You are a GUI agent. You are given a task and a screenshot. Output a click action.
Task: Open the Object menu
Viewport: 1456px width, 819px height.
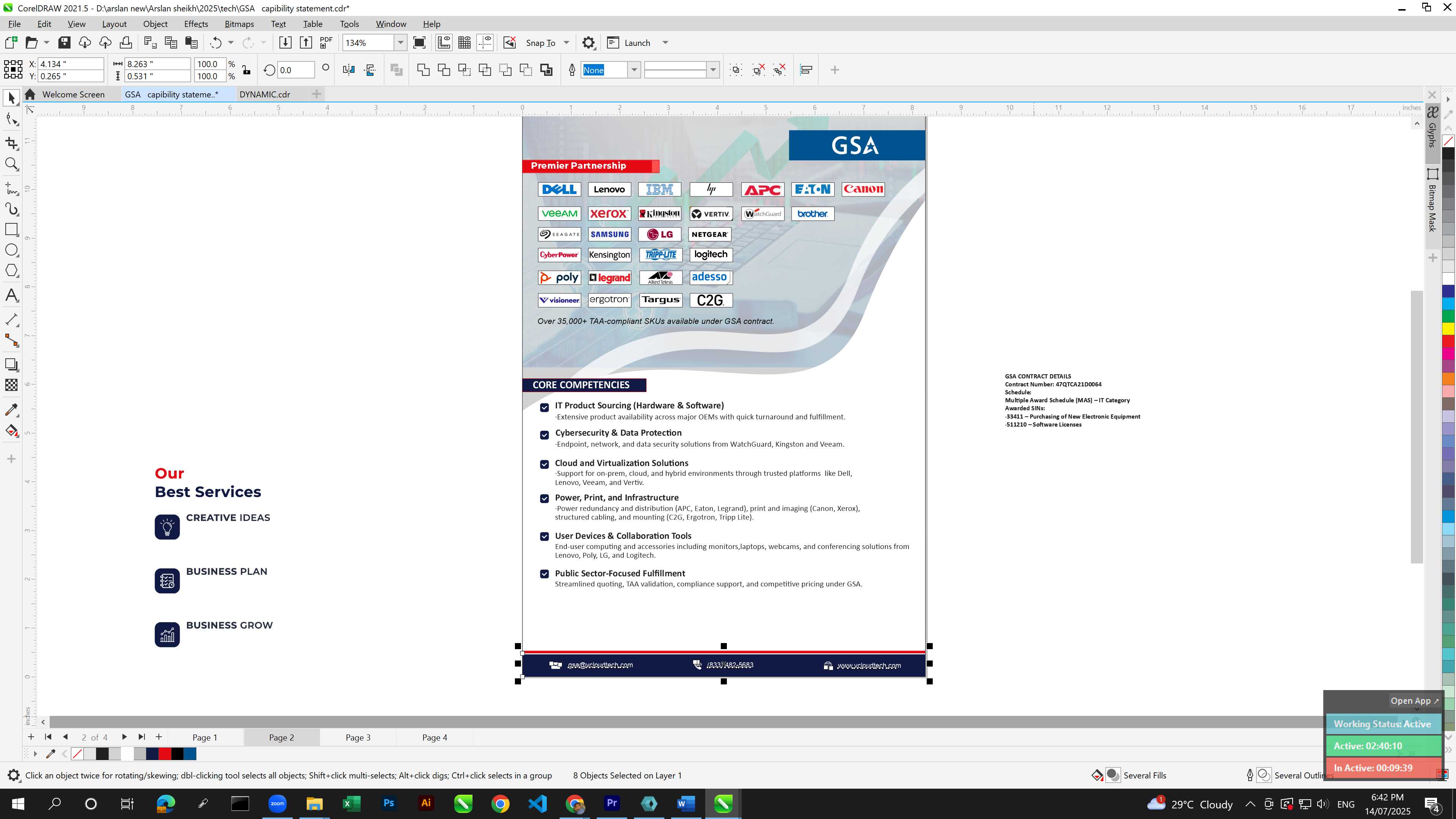click(155, 24)
